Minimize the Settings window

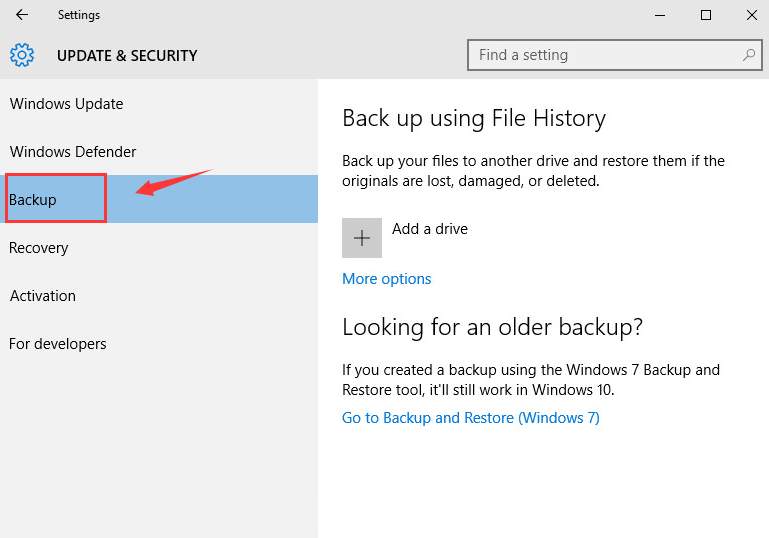660,15
